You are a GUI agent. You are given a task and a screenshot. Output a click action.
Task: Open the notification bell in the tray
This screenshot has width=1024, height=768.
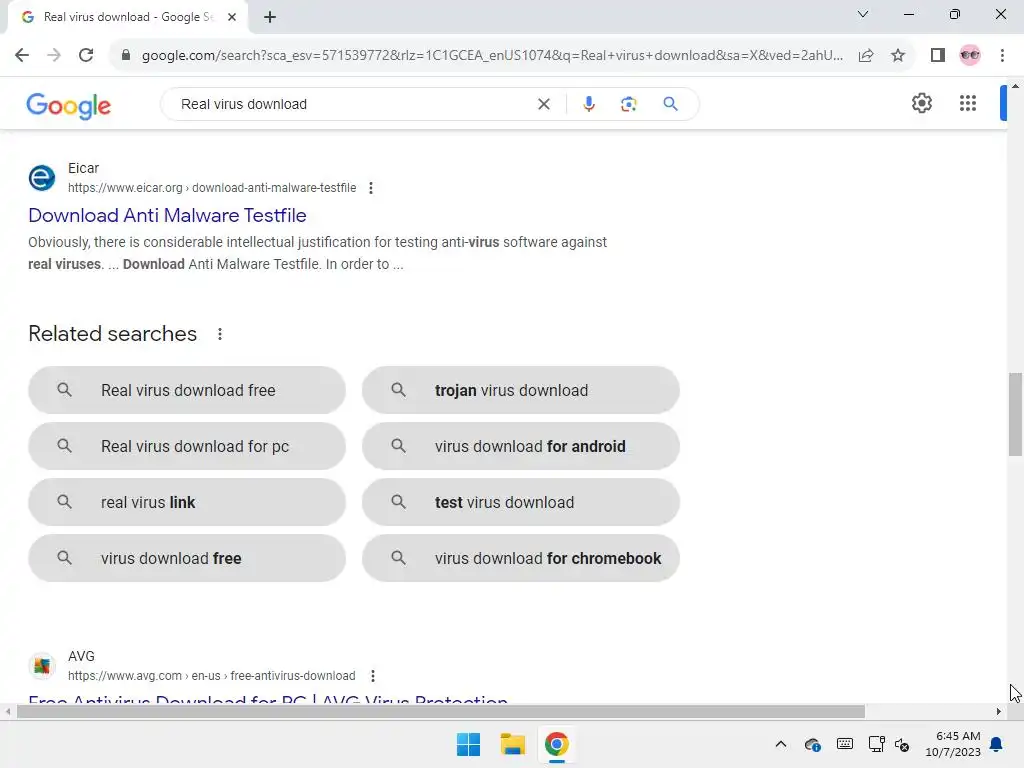(x=997, y=744)
